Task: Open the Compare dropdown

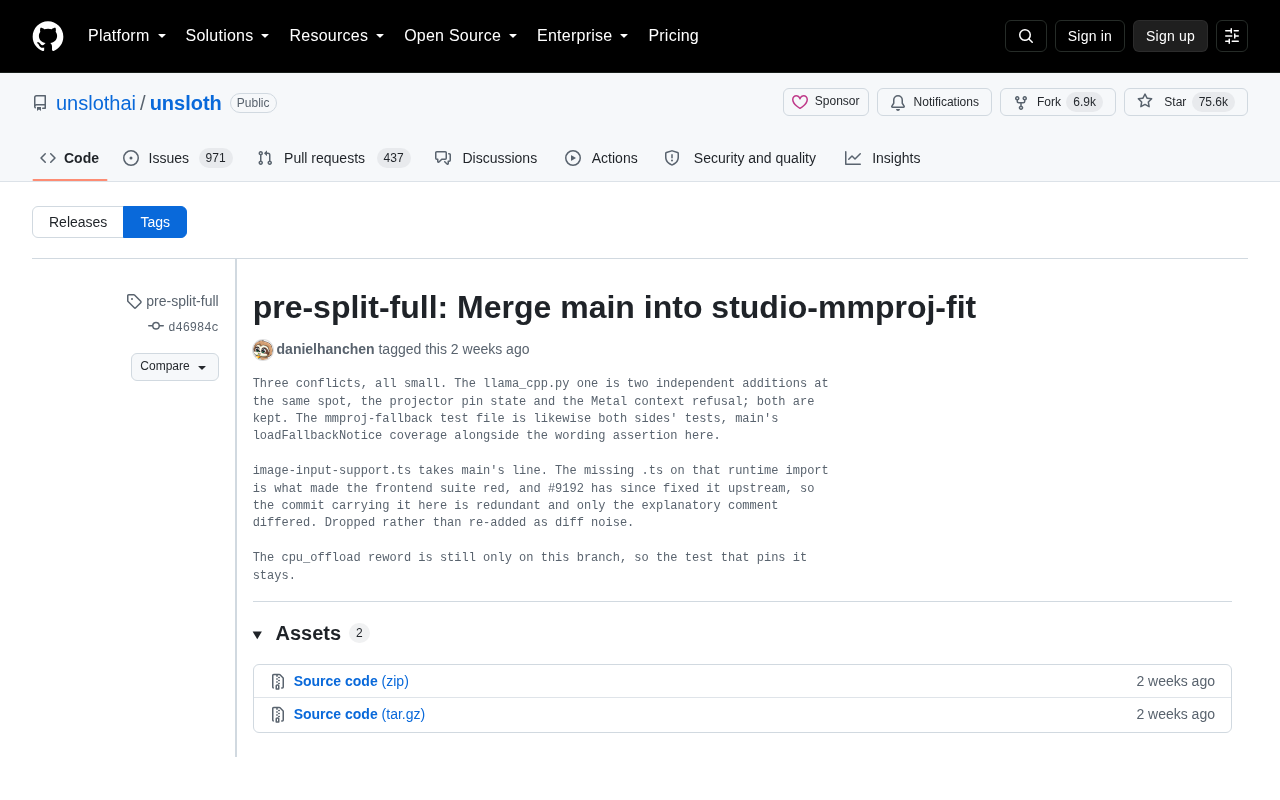Action: 175,367
